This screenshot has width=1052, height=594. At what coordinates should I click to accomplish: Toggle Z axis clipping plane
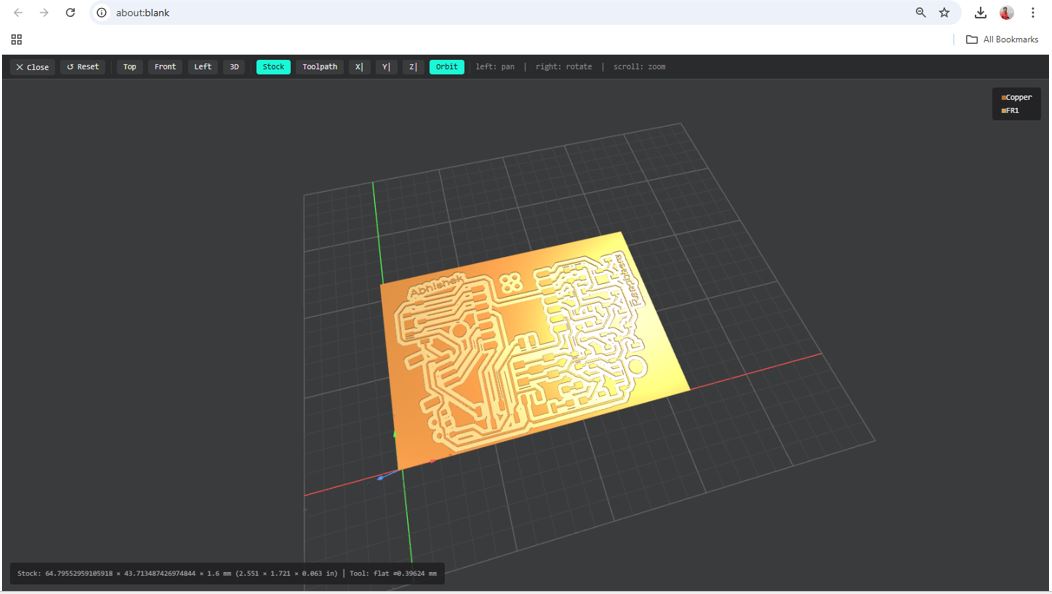pos(413,67)
